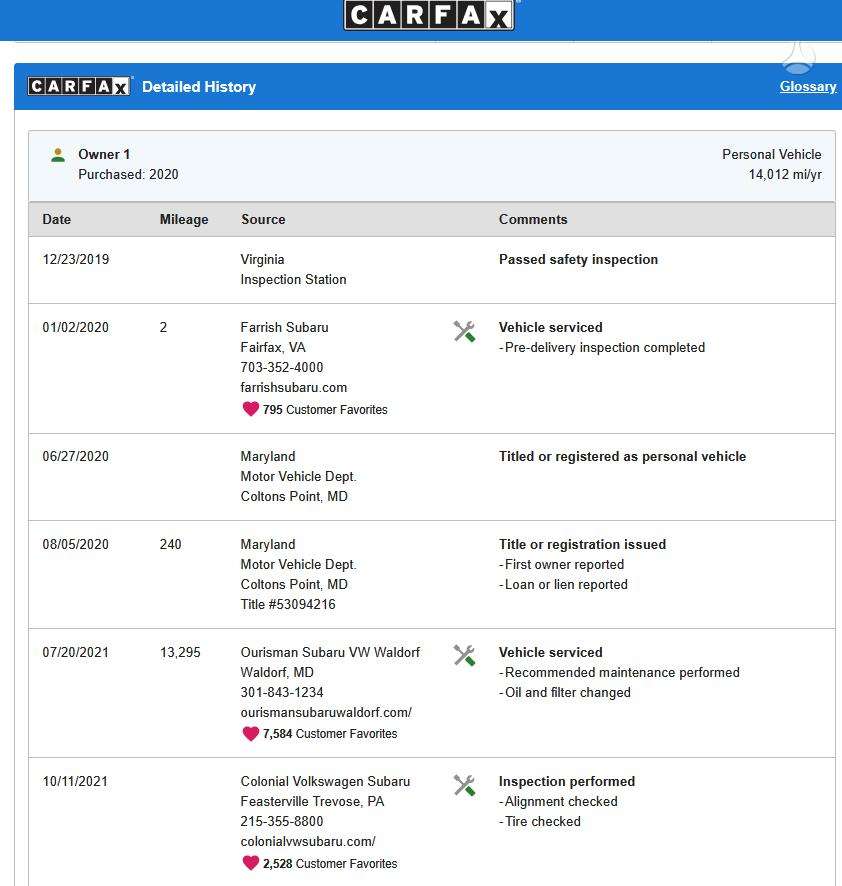Click wrench icon for Farrish Subaru service
The image size is (842, 886).
(464, 332)
